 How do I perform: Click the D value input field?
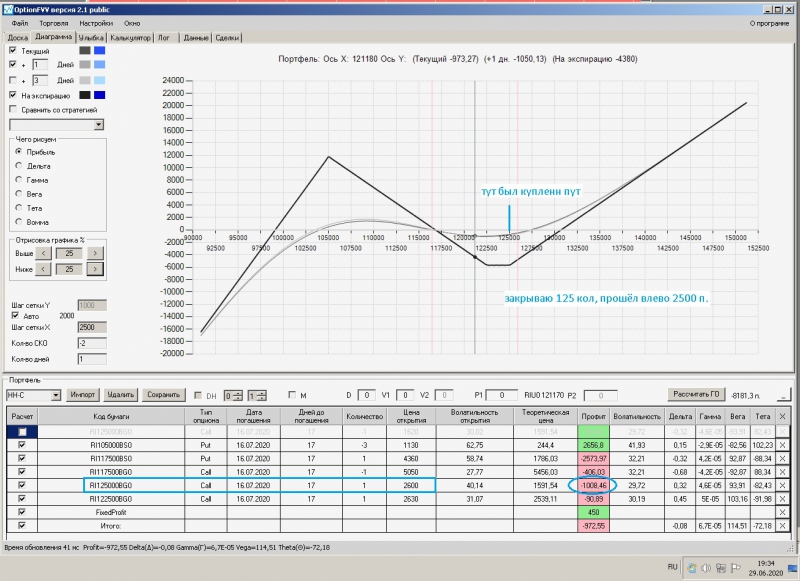(366, 395)
